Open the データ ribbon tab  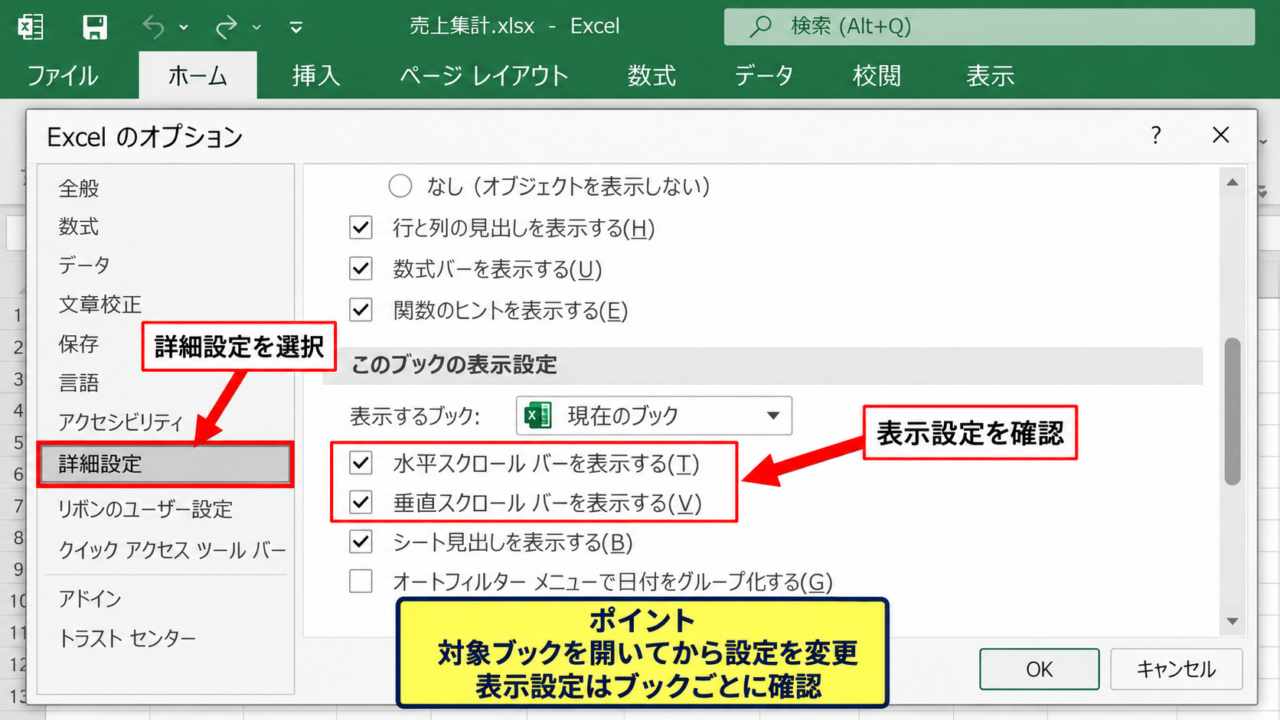tap(764, 76)
